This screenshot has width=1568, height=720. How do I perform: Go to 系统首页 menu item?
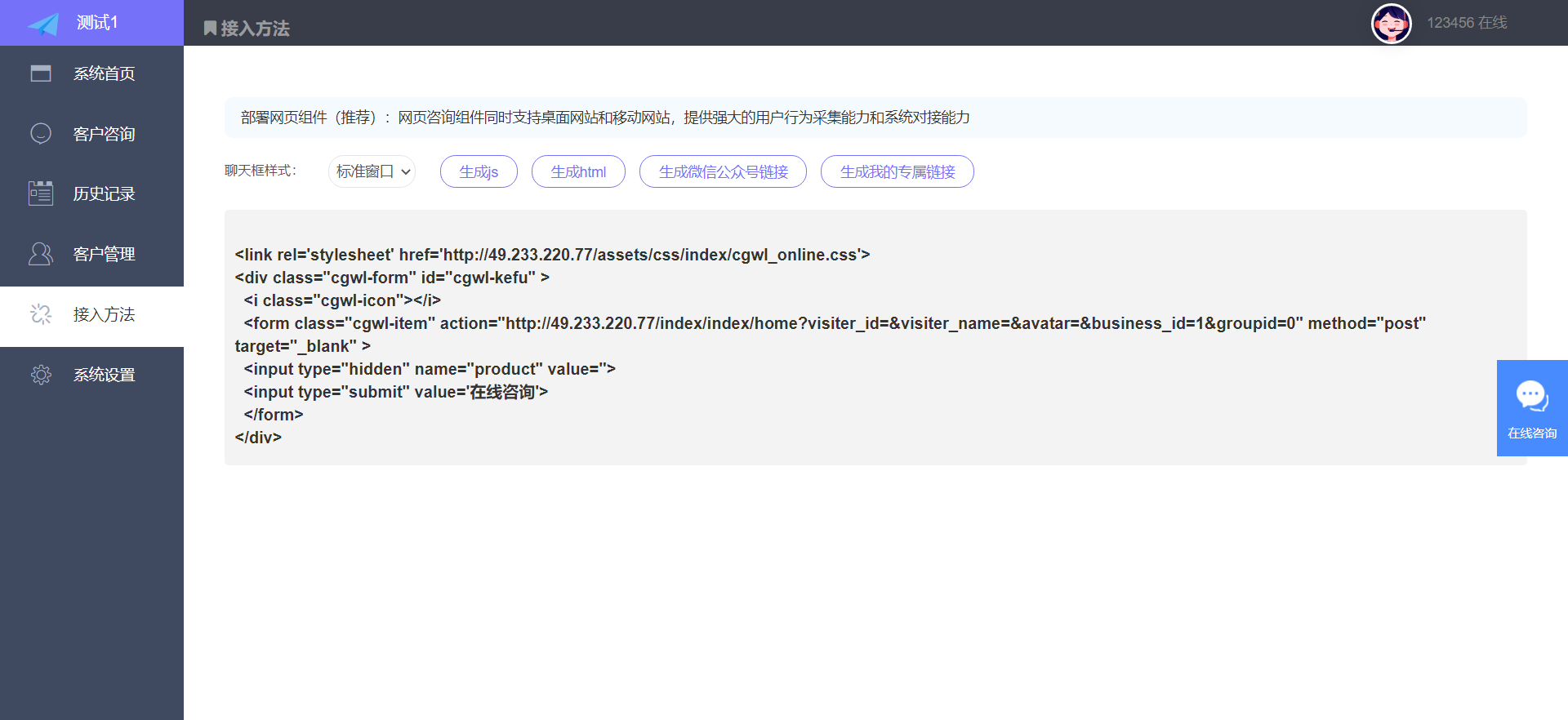pyautogui.click(x=104, y=73)
